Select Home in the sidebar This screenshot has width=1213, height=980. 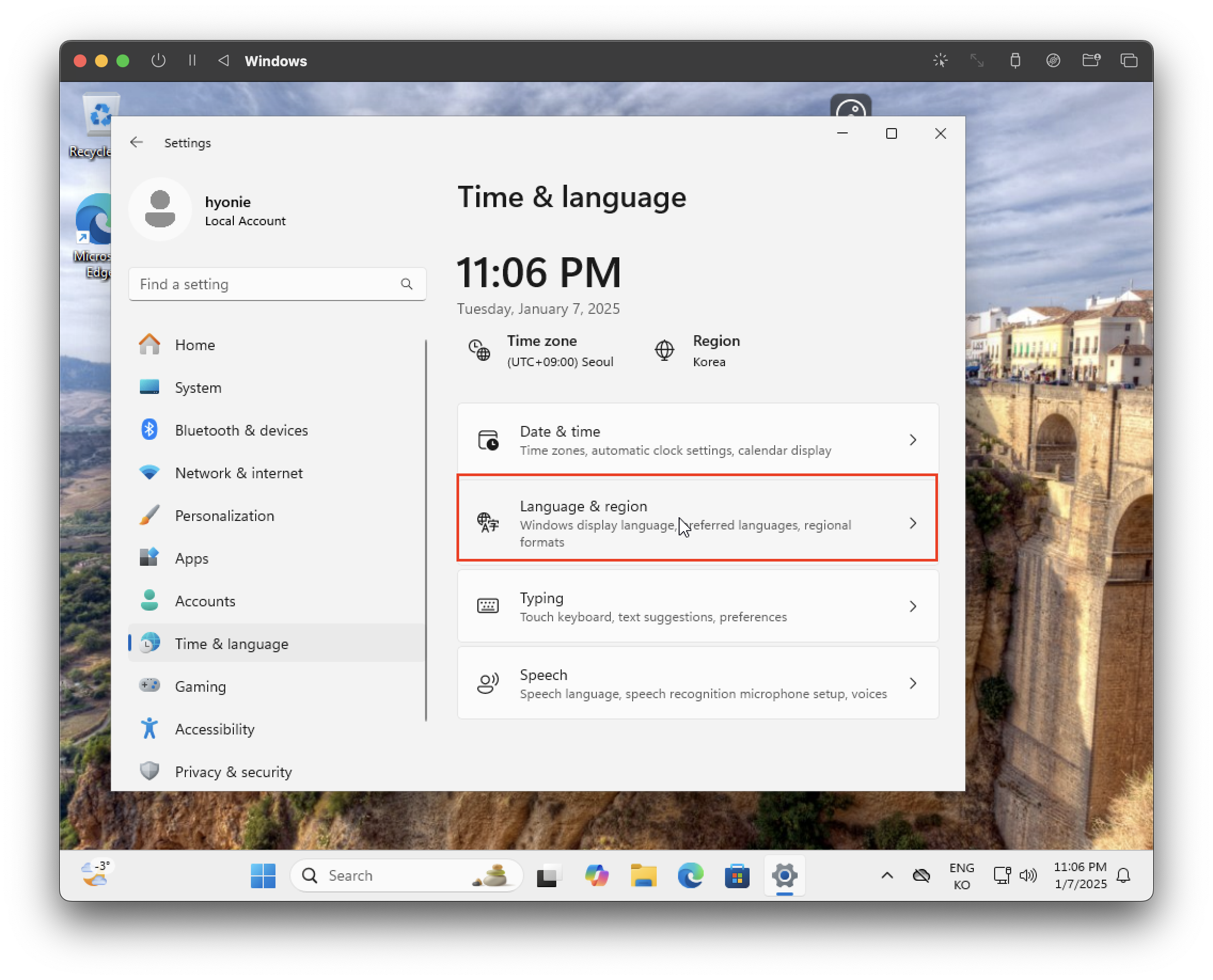pyautogui.click(x=194, y=345)
